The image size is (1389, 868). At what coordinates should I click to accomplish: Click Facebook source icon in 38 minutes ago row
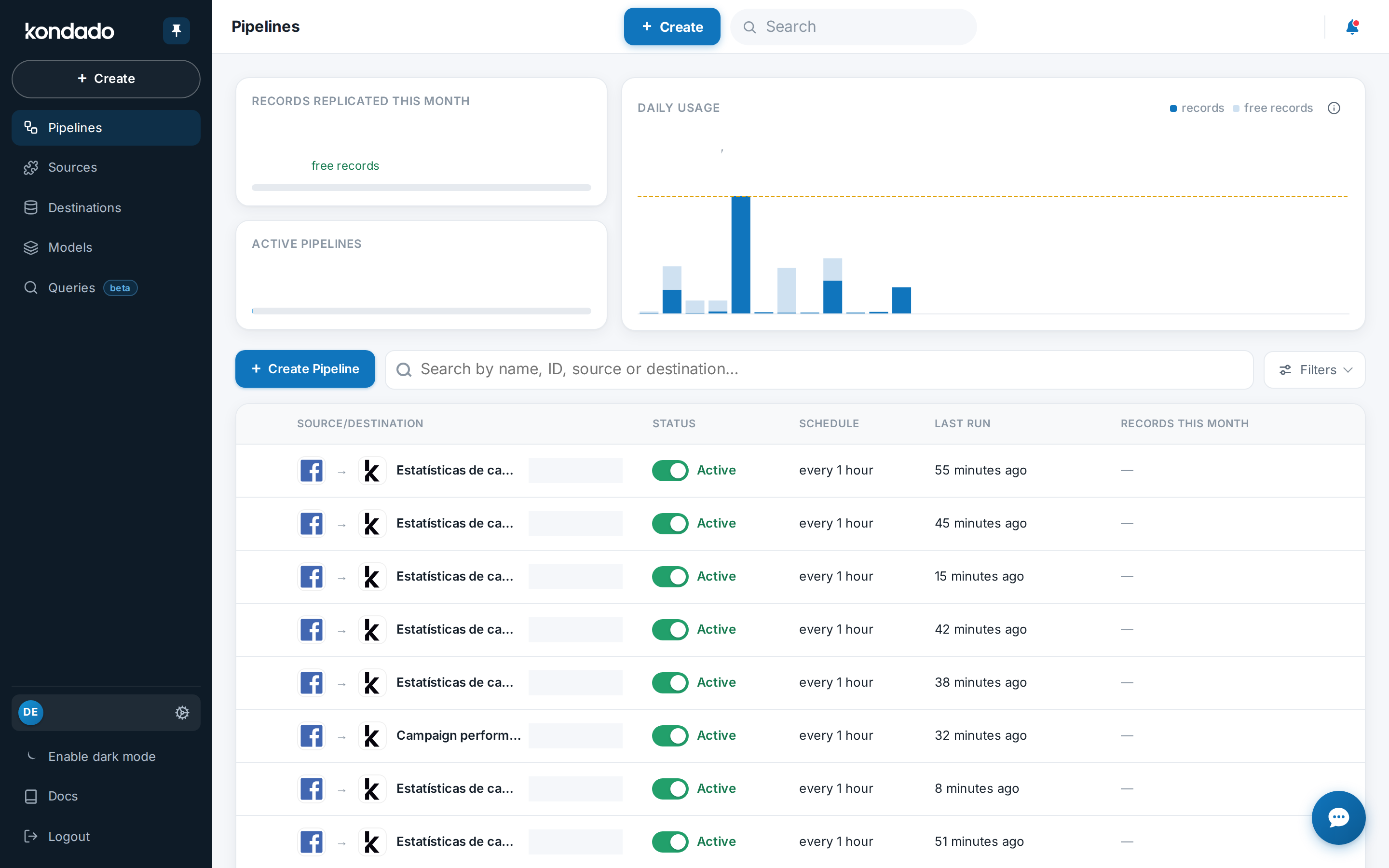[312, 682]
